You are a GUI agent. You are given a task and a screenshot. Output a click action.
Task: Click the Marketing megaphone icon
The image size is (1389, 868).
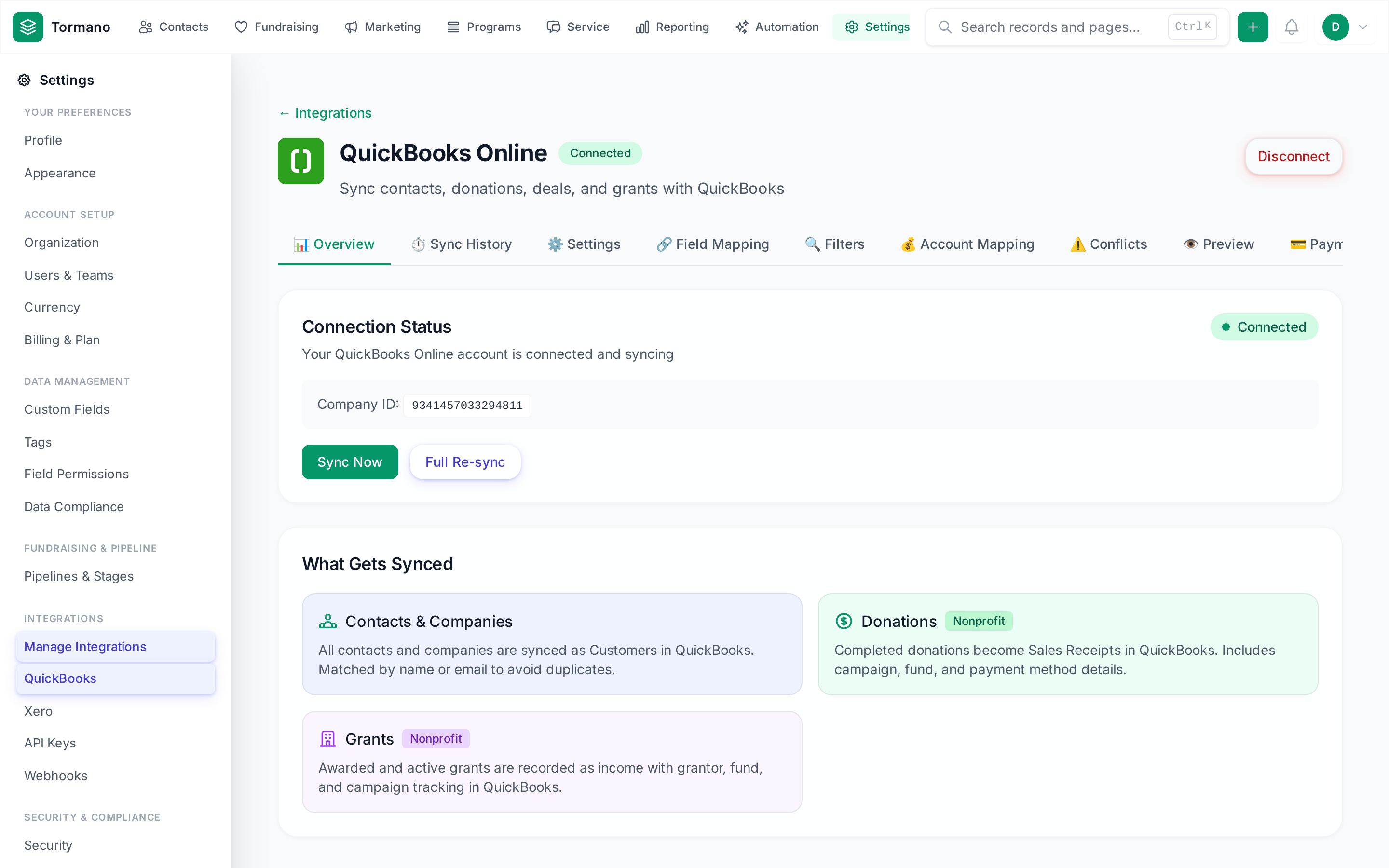(x=351, y=27)
